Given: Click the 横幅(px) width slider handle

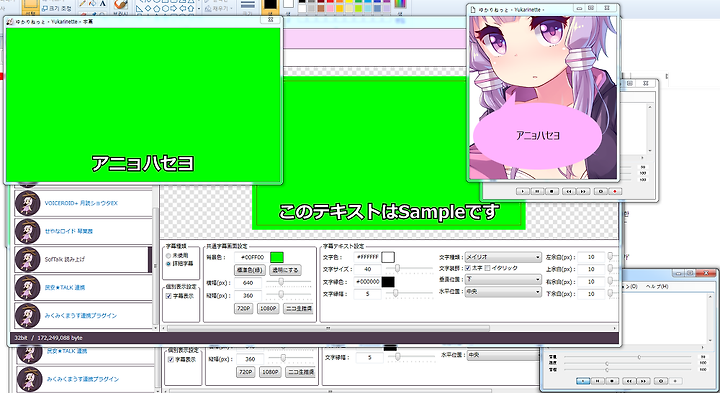Looking at the screenshot, I should 281,282.
